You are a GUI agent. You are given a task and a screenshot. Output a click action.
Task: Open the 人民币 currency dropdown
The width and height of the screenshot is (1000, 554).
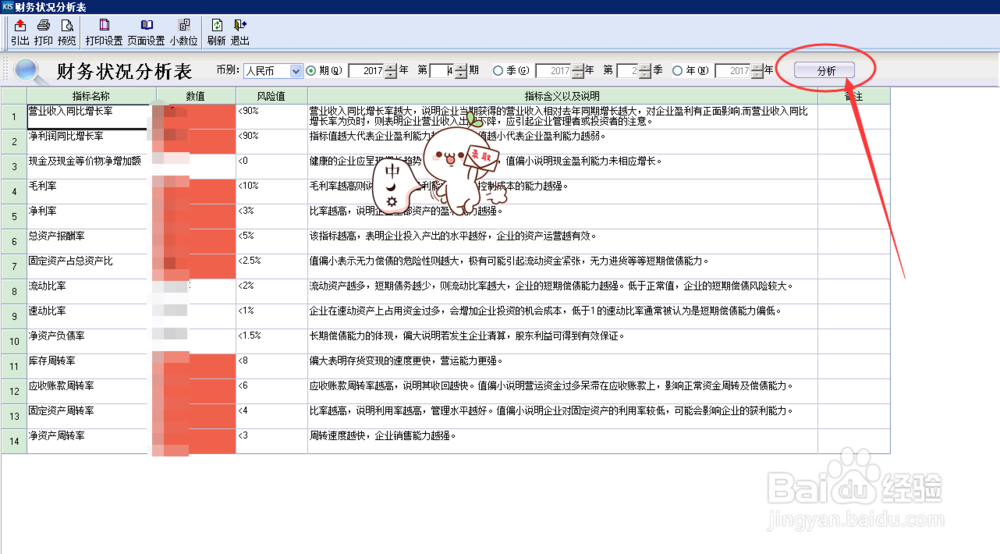[x=295, y=71]
